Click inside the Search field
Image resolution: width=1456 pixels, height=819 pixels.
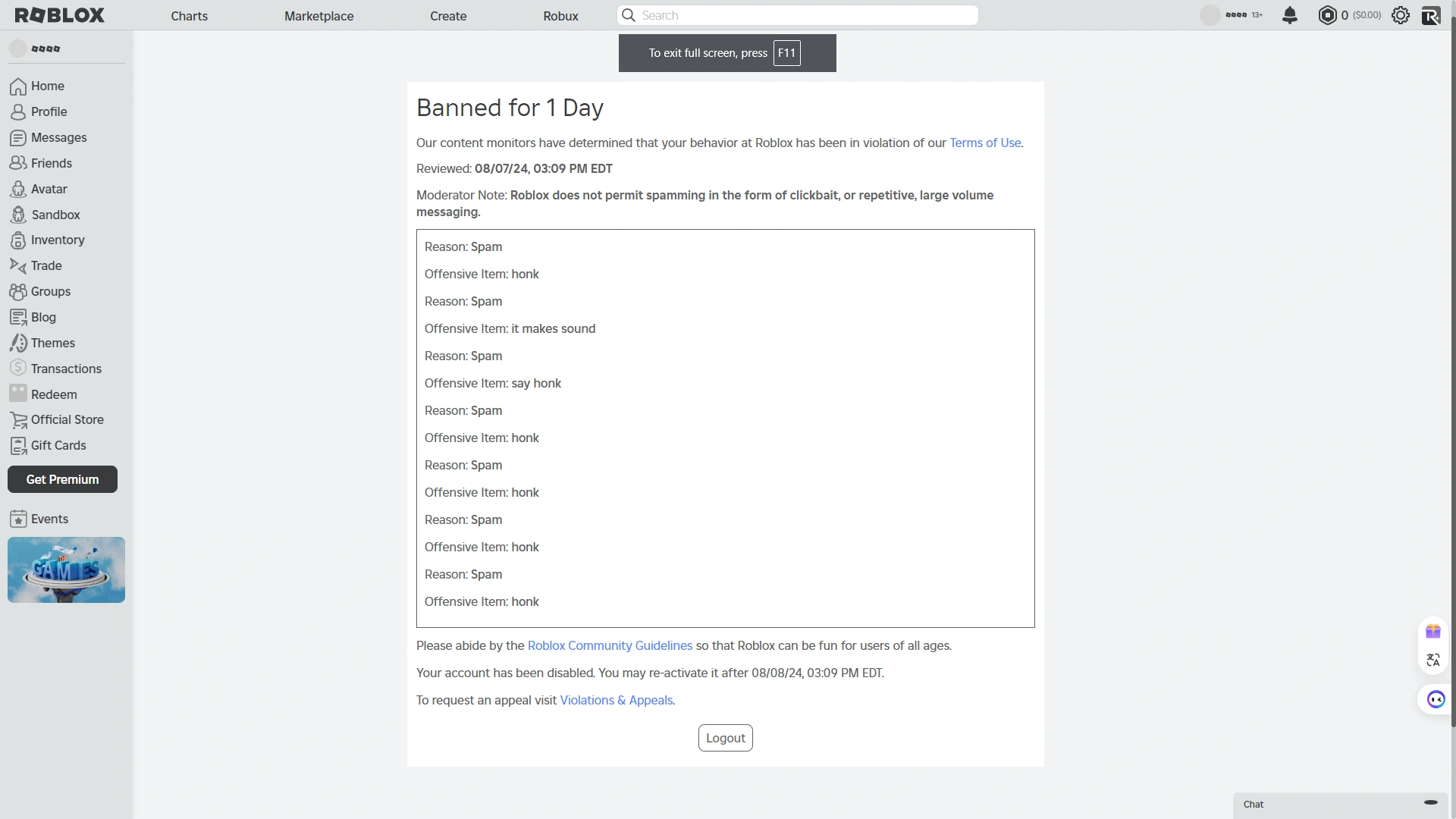[x=796, y=14]
